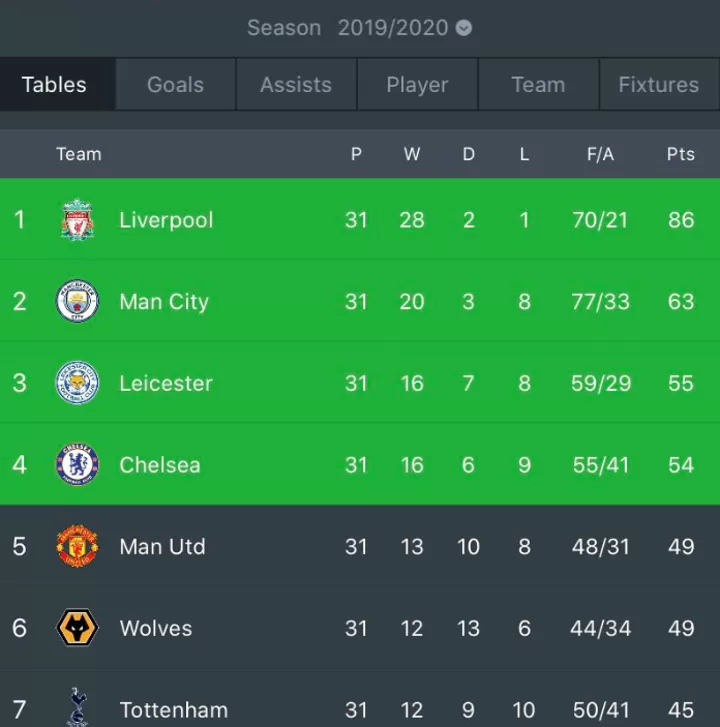Open the Man Utd team name
Image resolution: width=720 pixels, height=727 pixels.
[x=162, y=547]
